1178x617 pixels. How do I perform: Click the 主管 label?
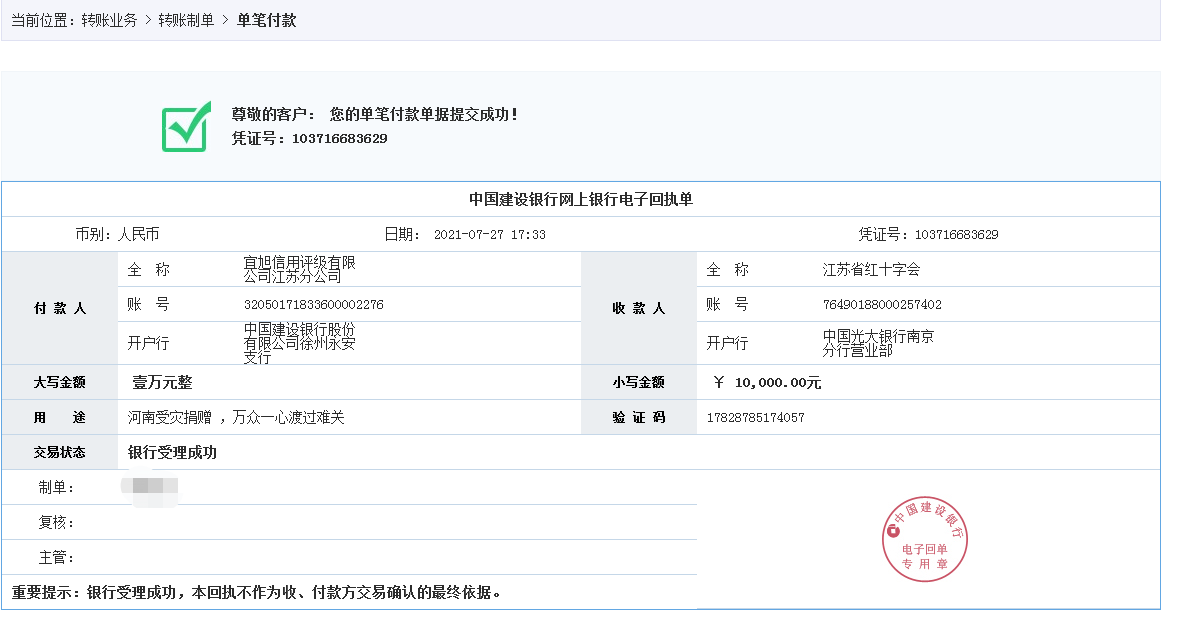click(56, 558)
